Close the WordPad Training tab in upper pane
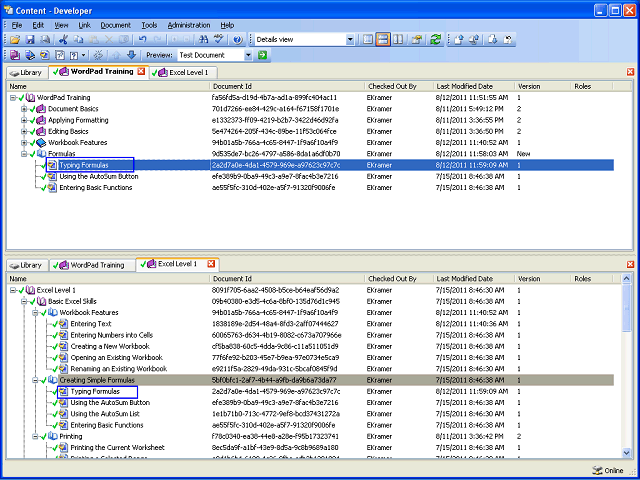 pos(141,71)
